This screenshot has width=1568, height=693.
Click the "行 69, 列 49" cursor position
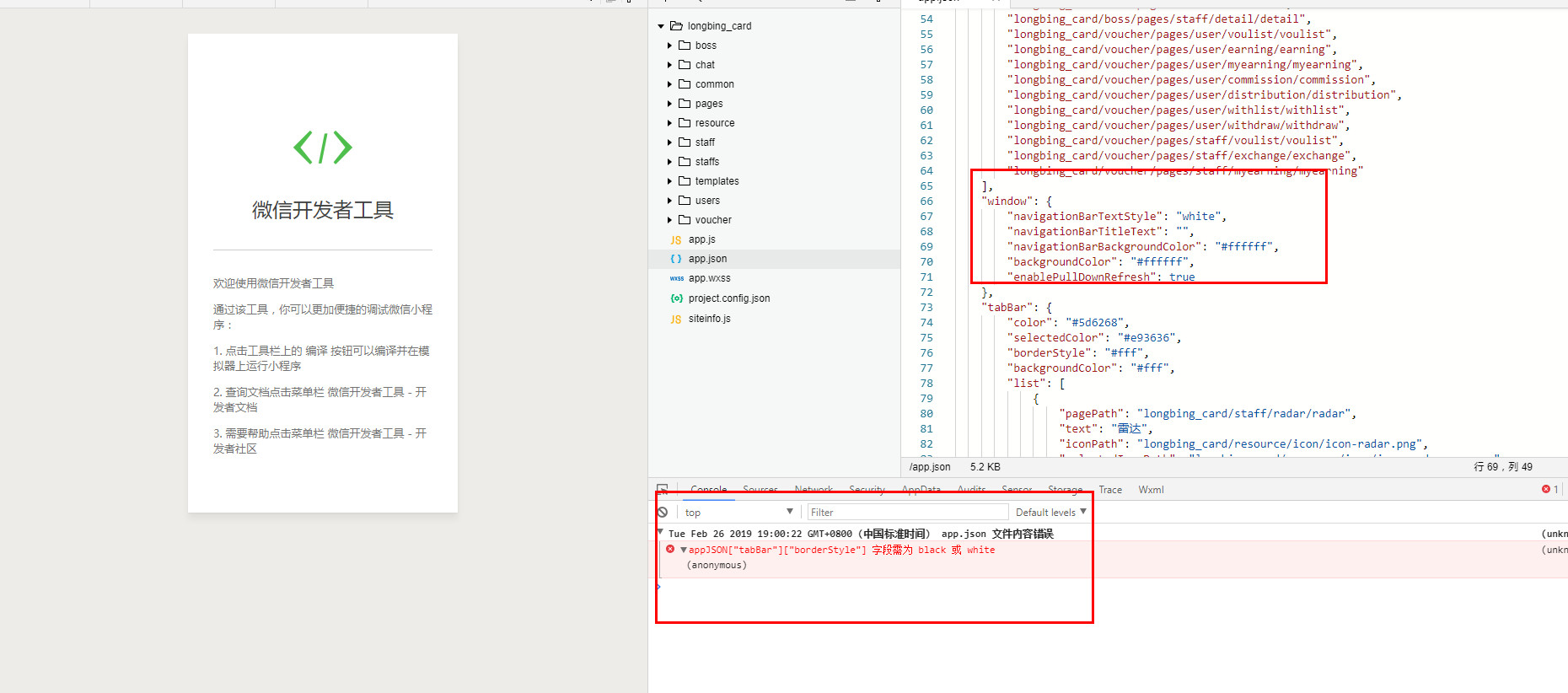tap(1503, 467)
